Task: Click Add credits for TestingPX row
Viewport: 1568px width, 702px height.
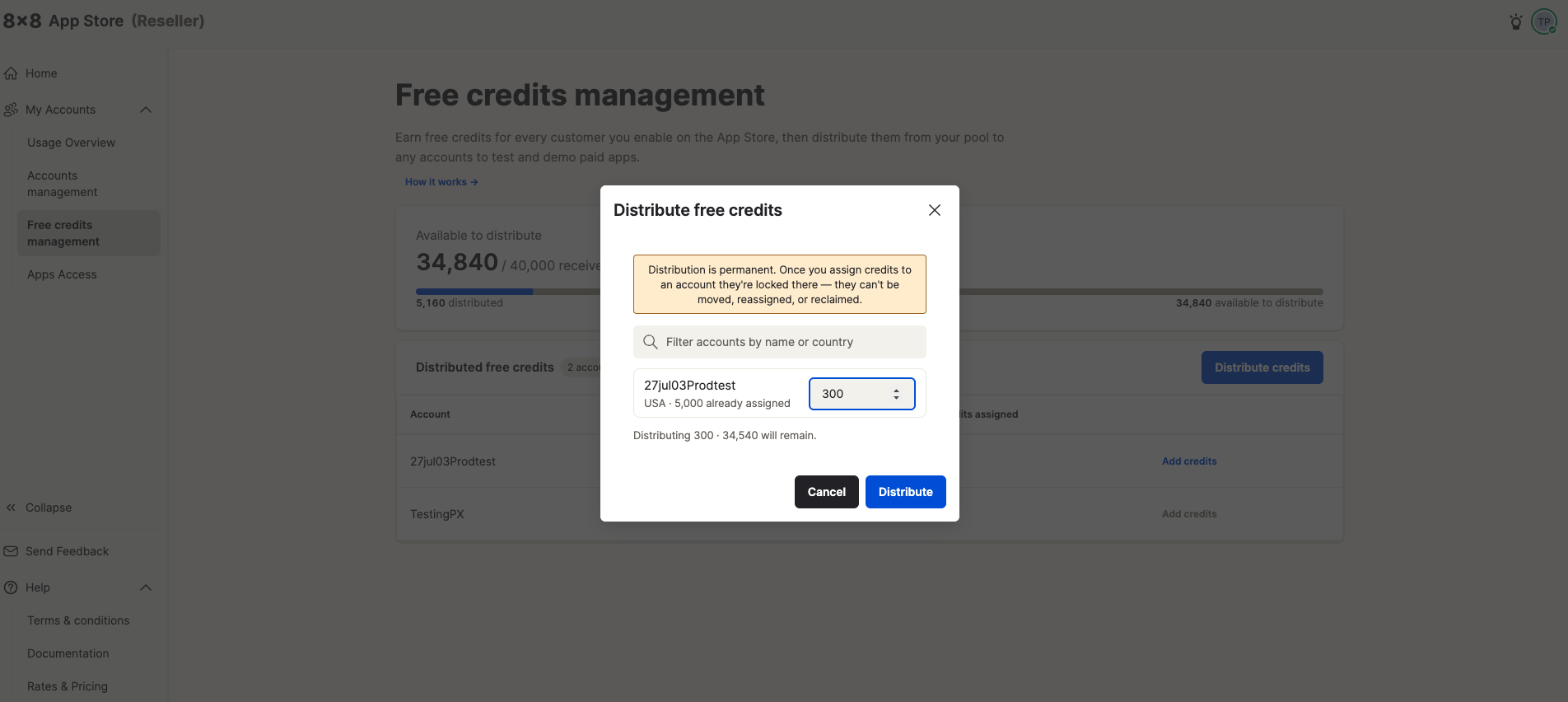Action: 1189,514
